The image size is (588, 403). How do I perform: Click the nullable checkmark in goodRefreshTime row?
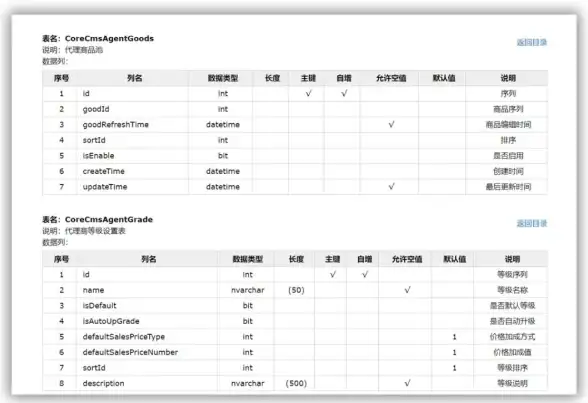click(391, 124)
